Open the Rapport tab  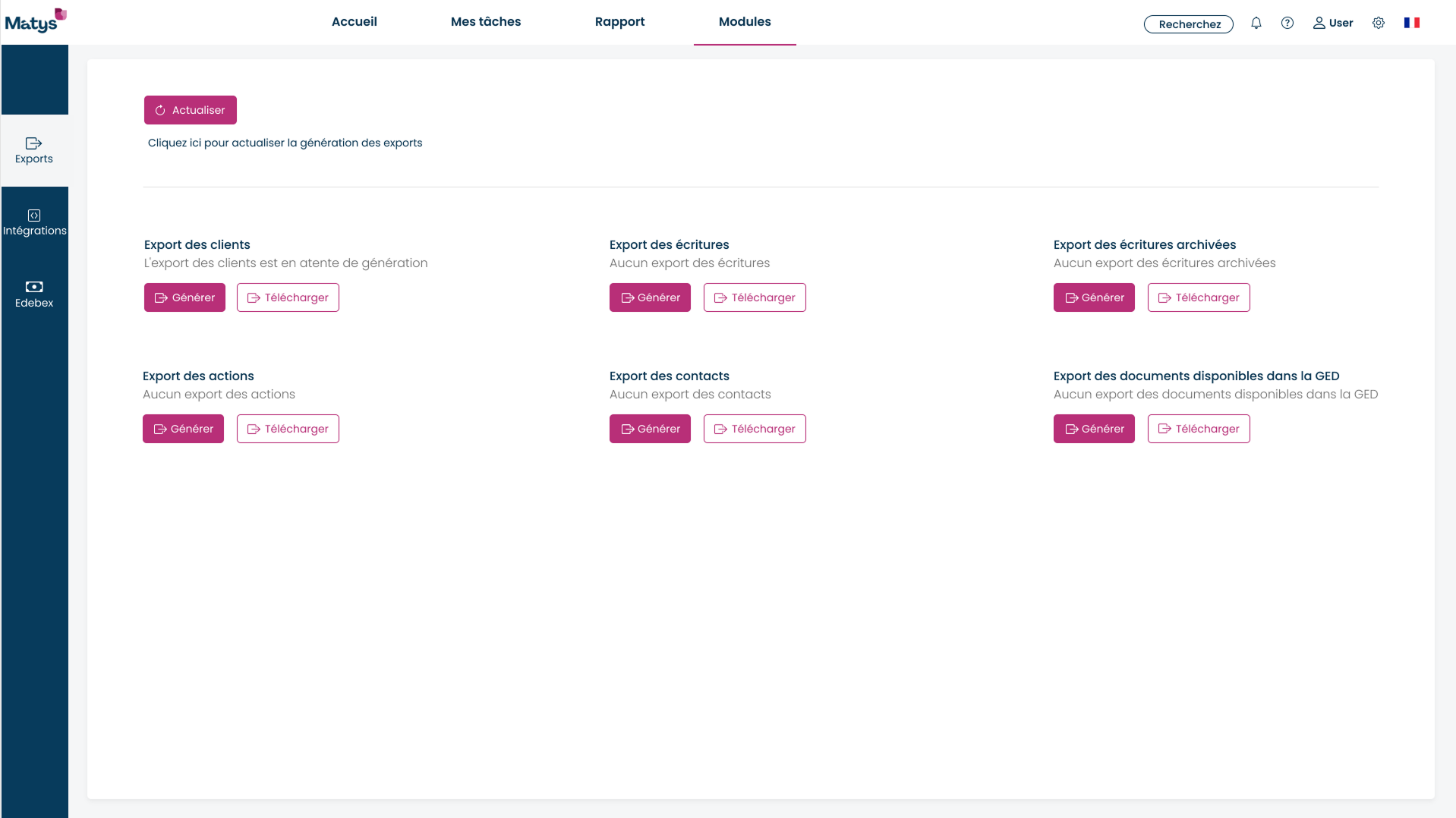point(619,22)
